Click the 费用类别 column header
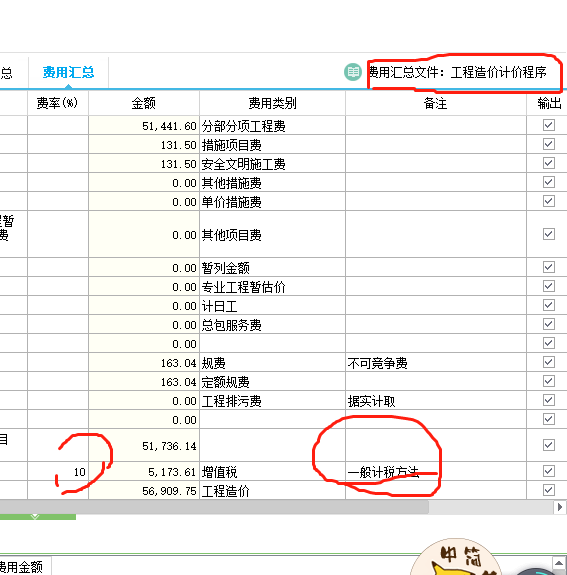Screen dimensions: 567x575 272,103
